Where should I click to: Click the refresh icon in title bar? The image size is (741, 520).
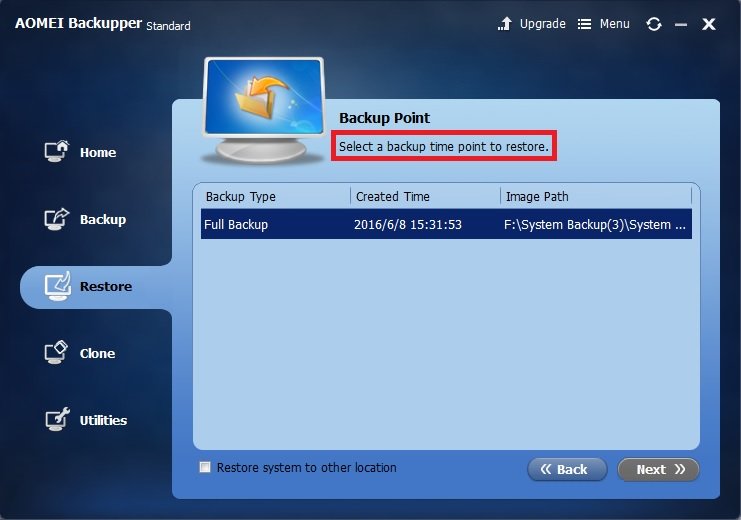pyautogui.click(x=654, y=24)
